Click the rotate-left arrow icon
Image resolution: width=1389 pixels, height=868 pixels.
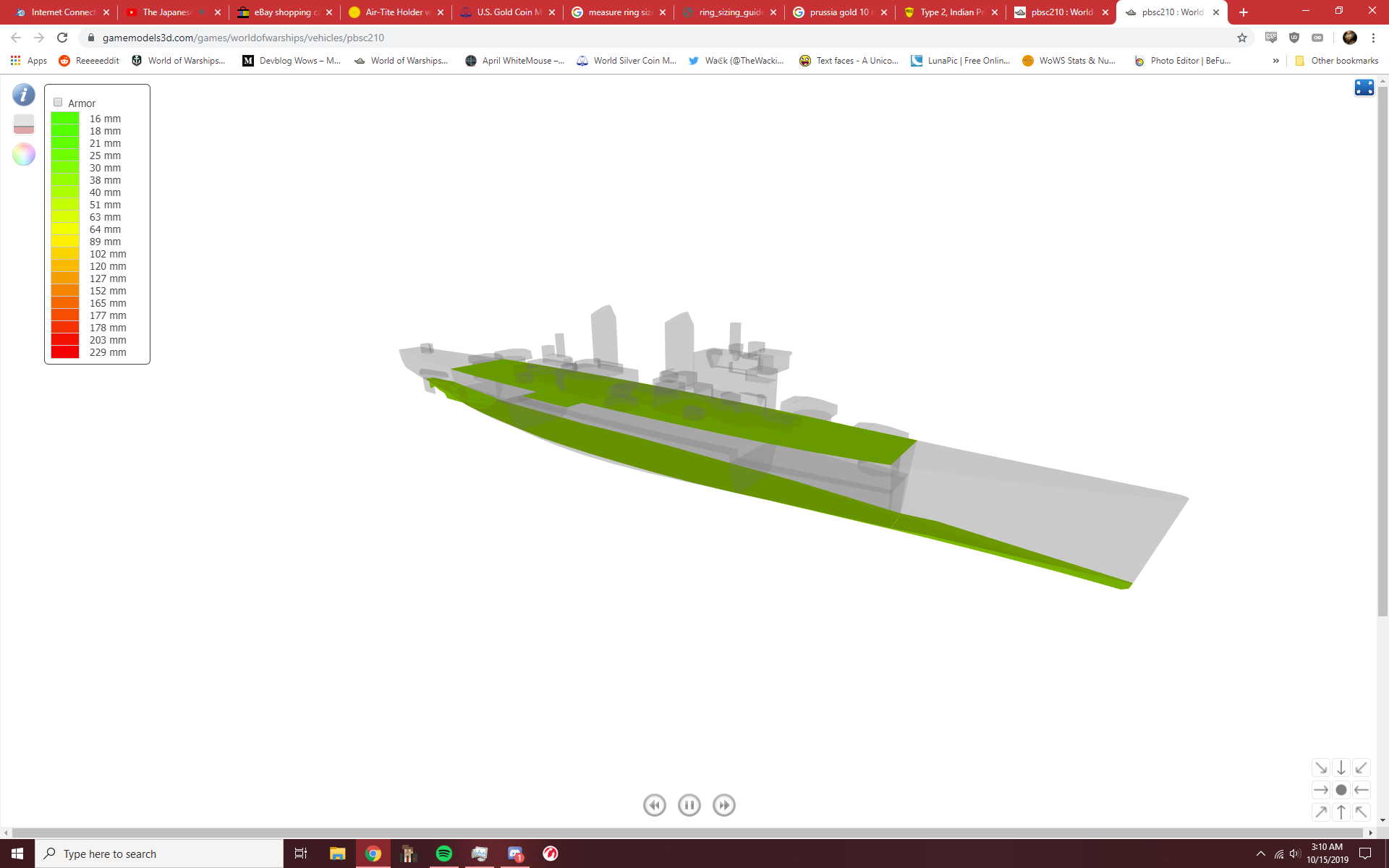pos(1362,789)
